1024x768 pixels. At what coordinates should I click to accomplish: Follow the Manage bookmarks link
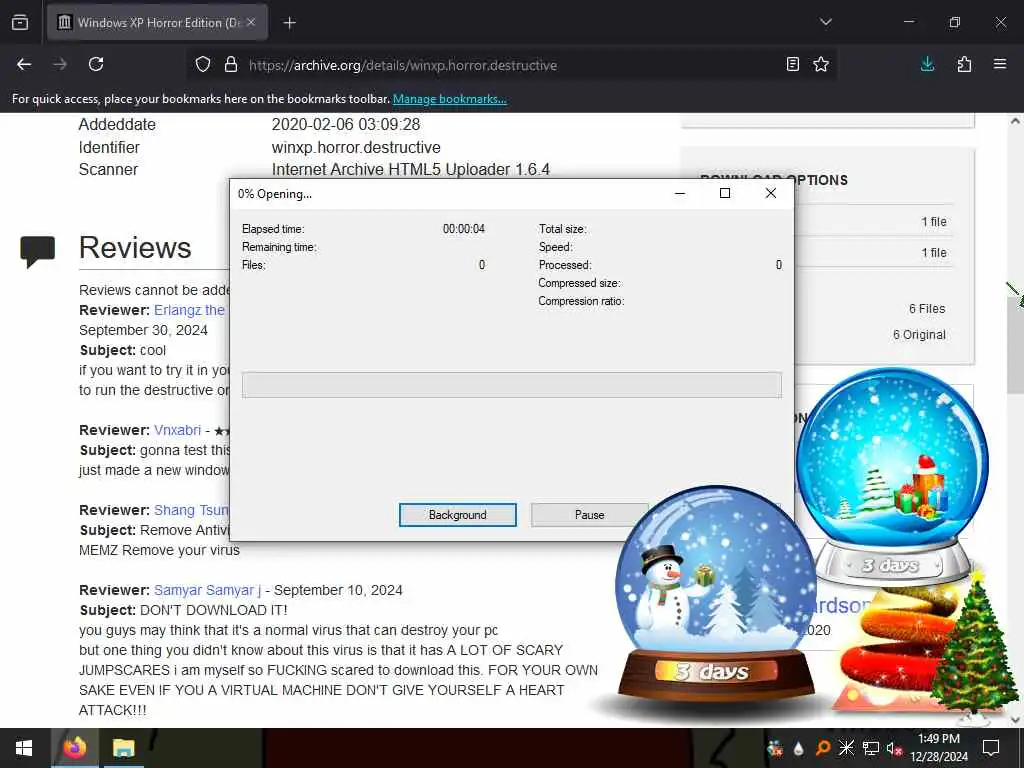(449, 99)
